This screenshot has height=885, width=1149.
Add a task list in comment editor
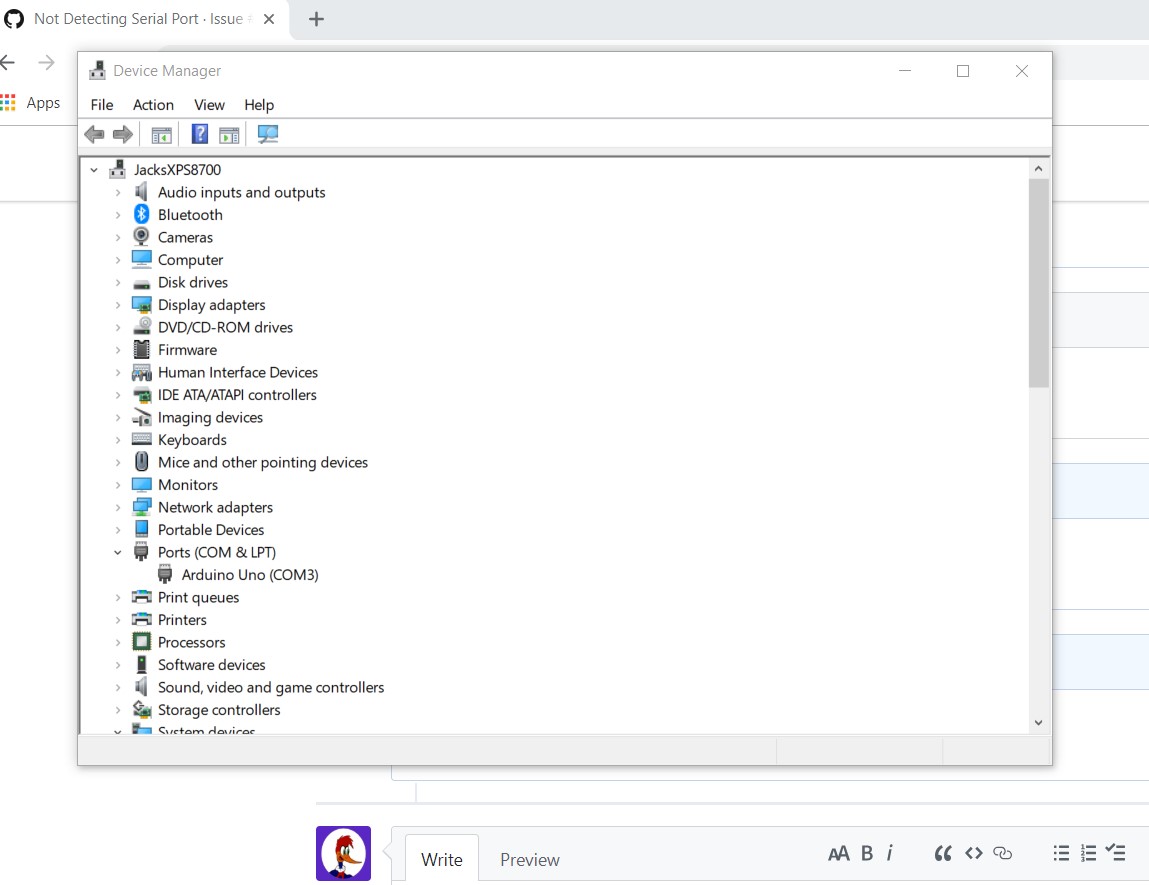click(1115, 852)
